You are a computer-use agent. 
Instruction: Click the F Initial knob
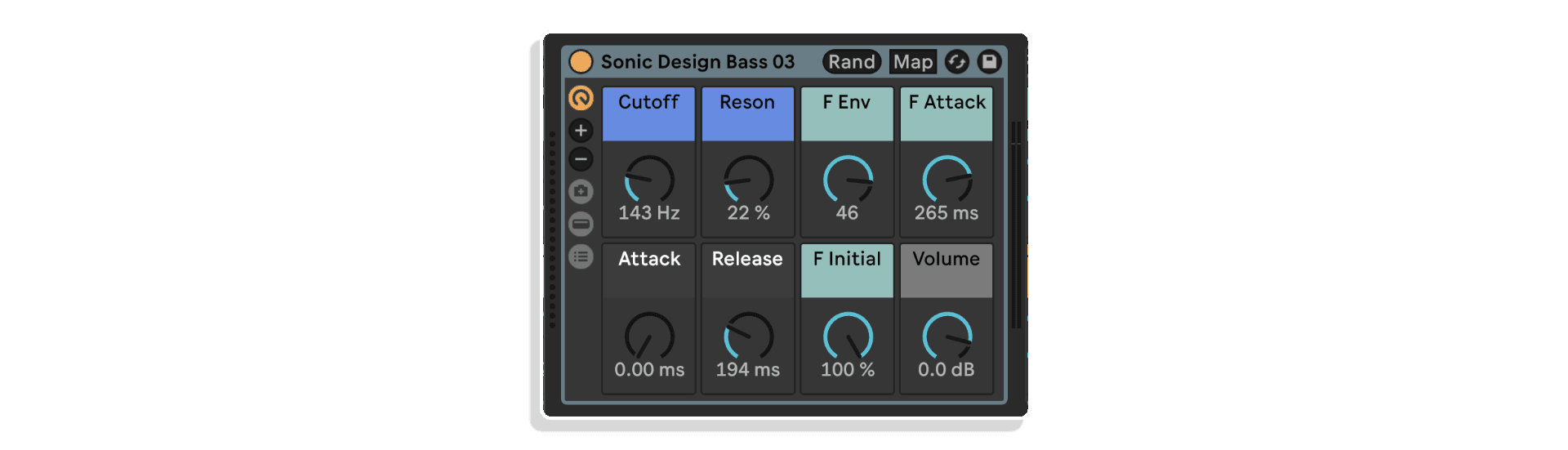(x=848, y=336)
